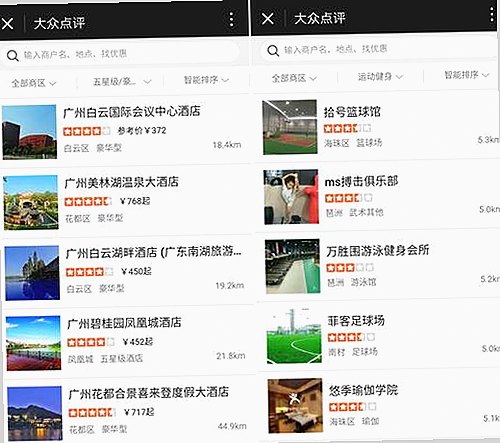The height and width of the screenshot is (443, 500).
Task: Tap thumbnail of 广州白云国际会议中心酒店
Action: tap(29, 132)
